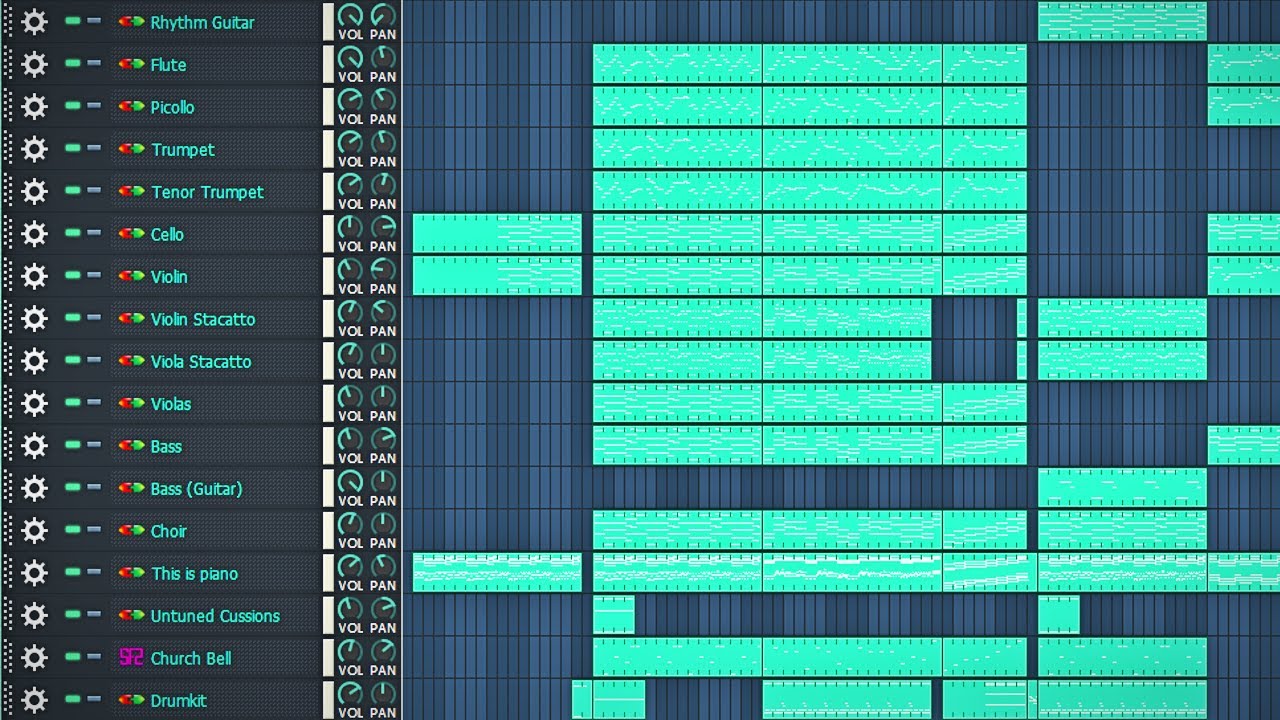This screenshot has height=720, width=1280.
Task: Click the Church Bell VOL knob
Action: point(350,651)
